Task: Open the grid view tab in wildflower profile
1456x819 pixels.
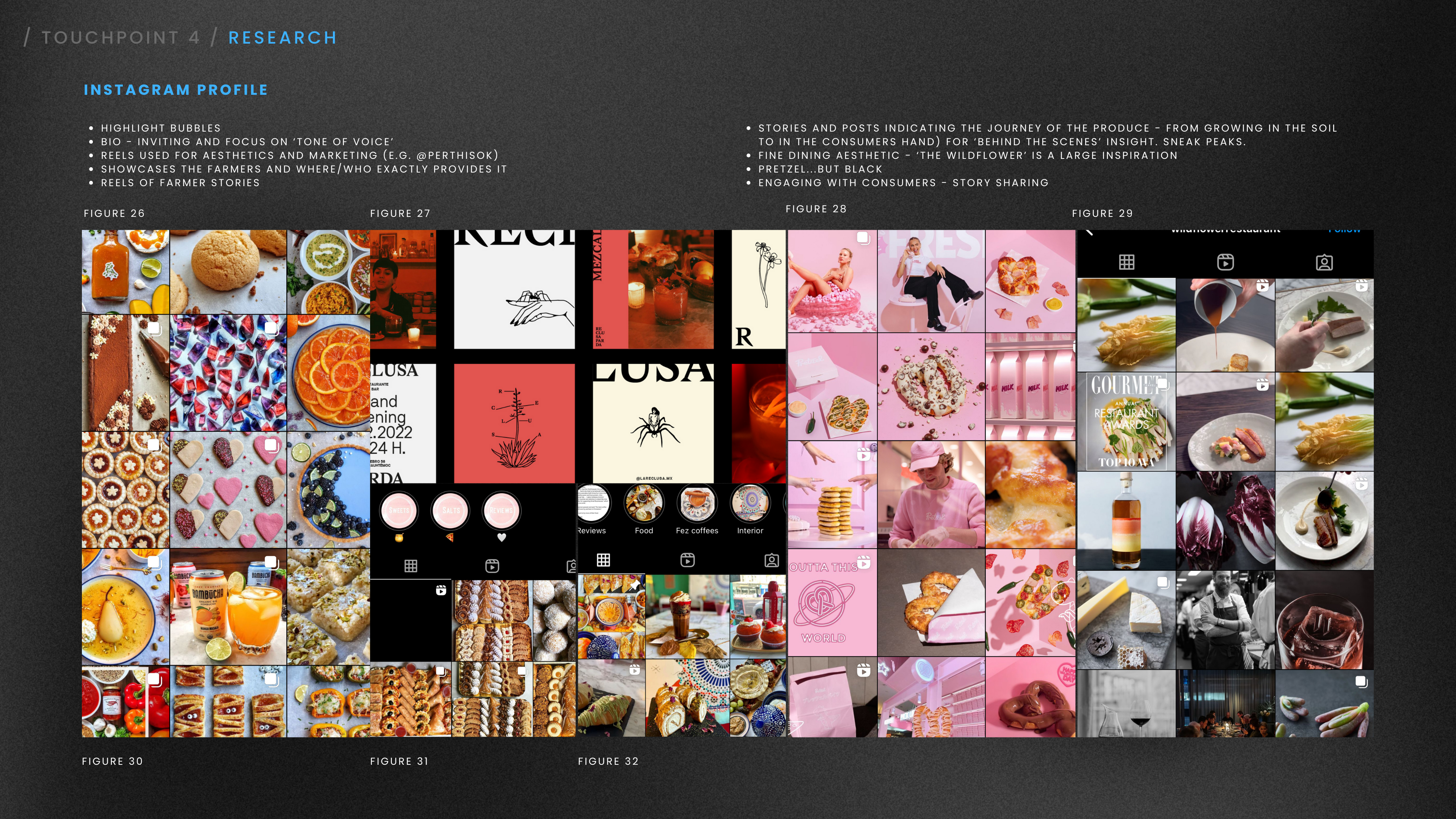Action: tap(1127, 262)
